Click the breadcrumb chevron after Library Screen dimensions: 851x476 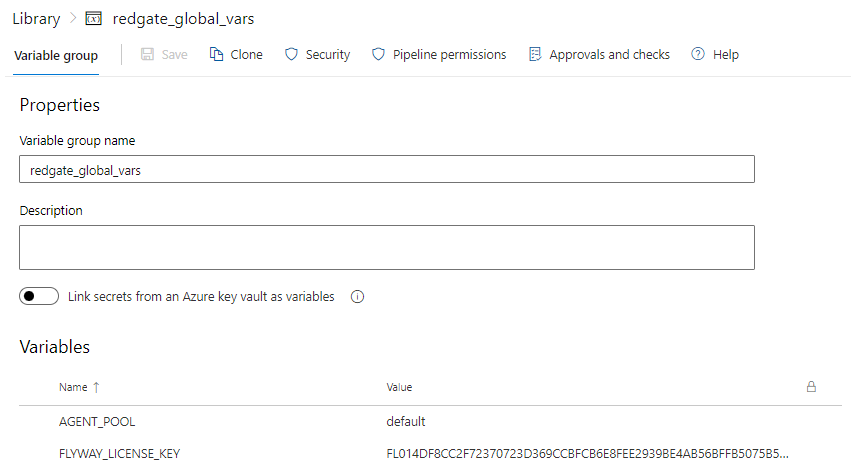tap(73, 18)
